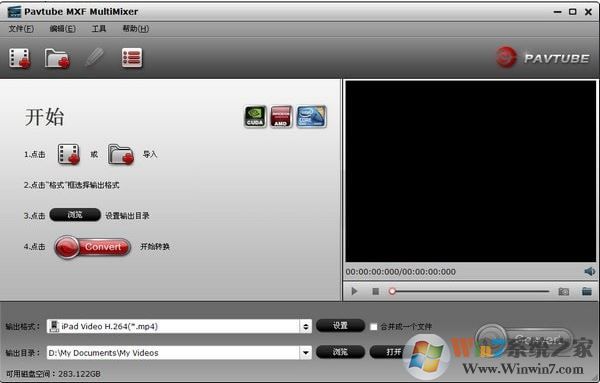Minimize the Pavtube window

pyautogui.click(x=558, y=12)
